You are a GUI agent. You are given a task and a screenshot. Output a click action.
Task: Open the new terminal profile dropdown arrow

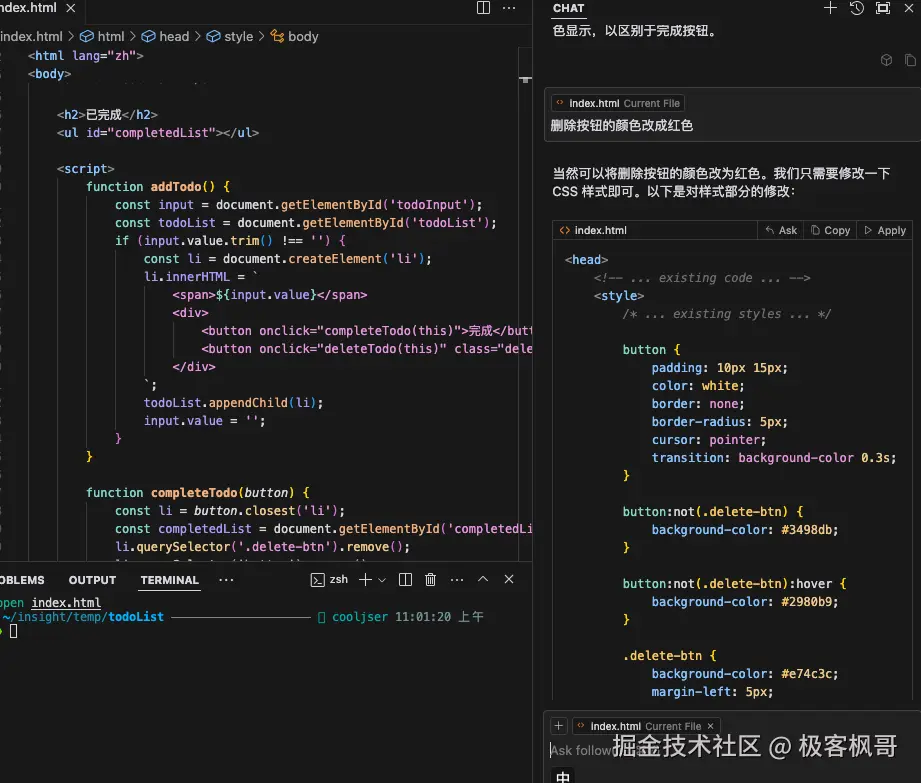click(x=382, y=580)
